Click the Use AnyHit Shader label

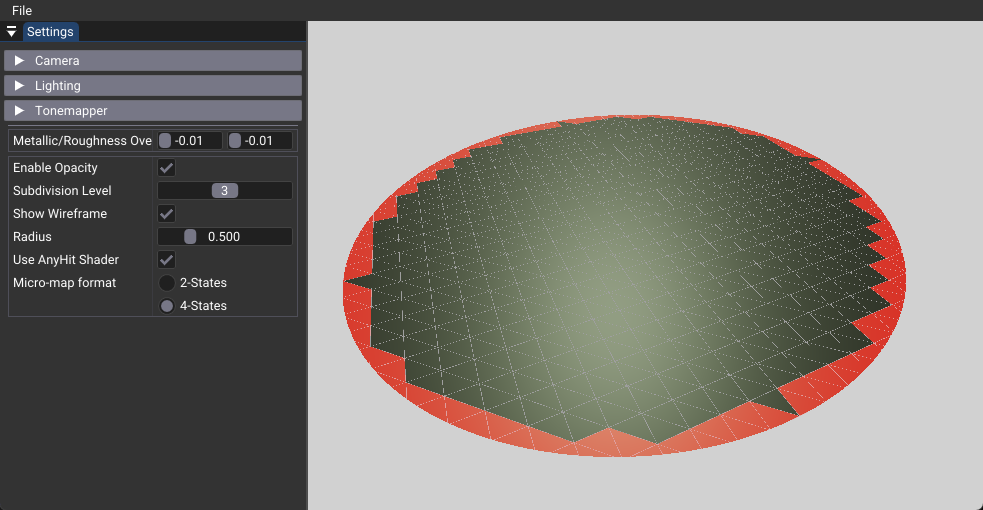[x=66, y=259]
